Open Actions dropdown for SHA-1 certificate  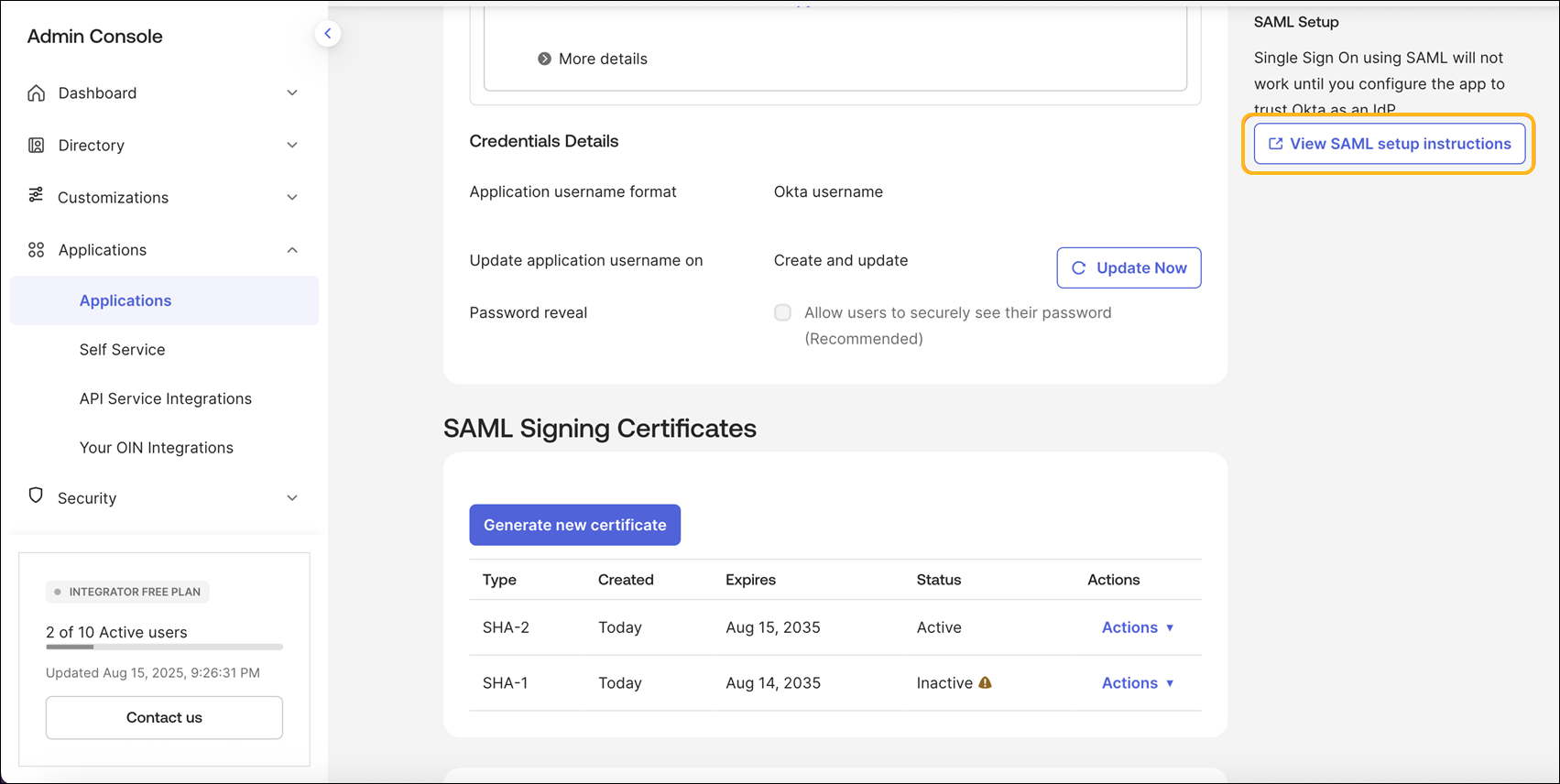1138,683
